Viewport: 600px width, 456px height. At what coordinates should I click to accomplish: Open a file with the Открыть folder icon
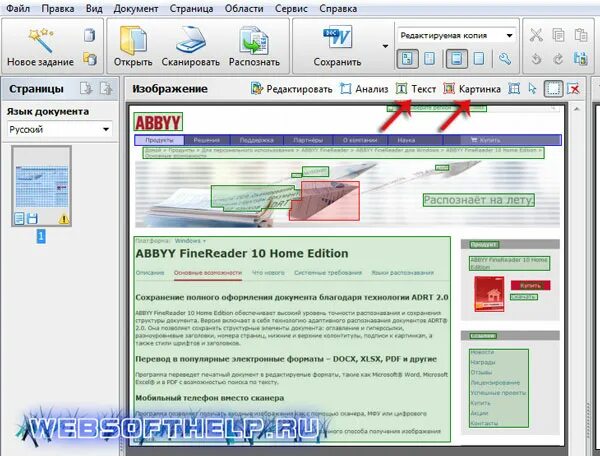point(133,40)
